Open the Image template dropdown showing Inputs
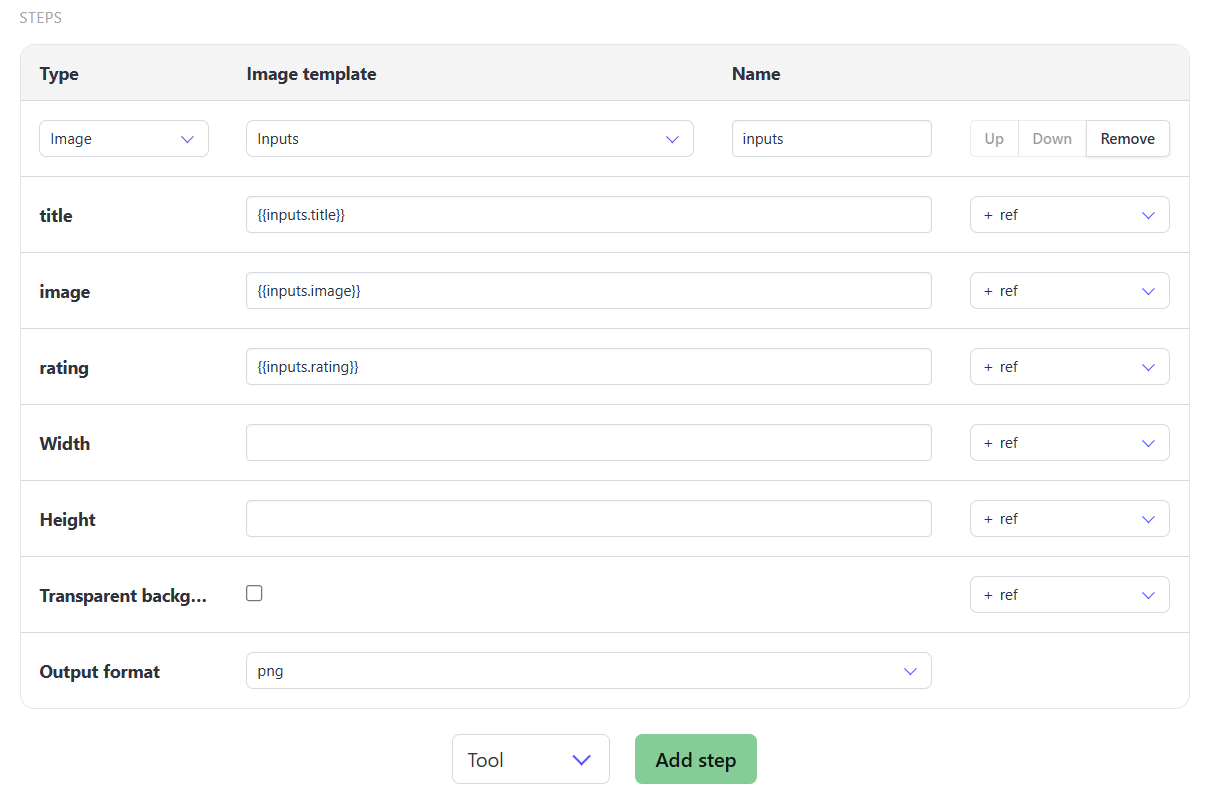 (x=470, y=139)
